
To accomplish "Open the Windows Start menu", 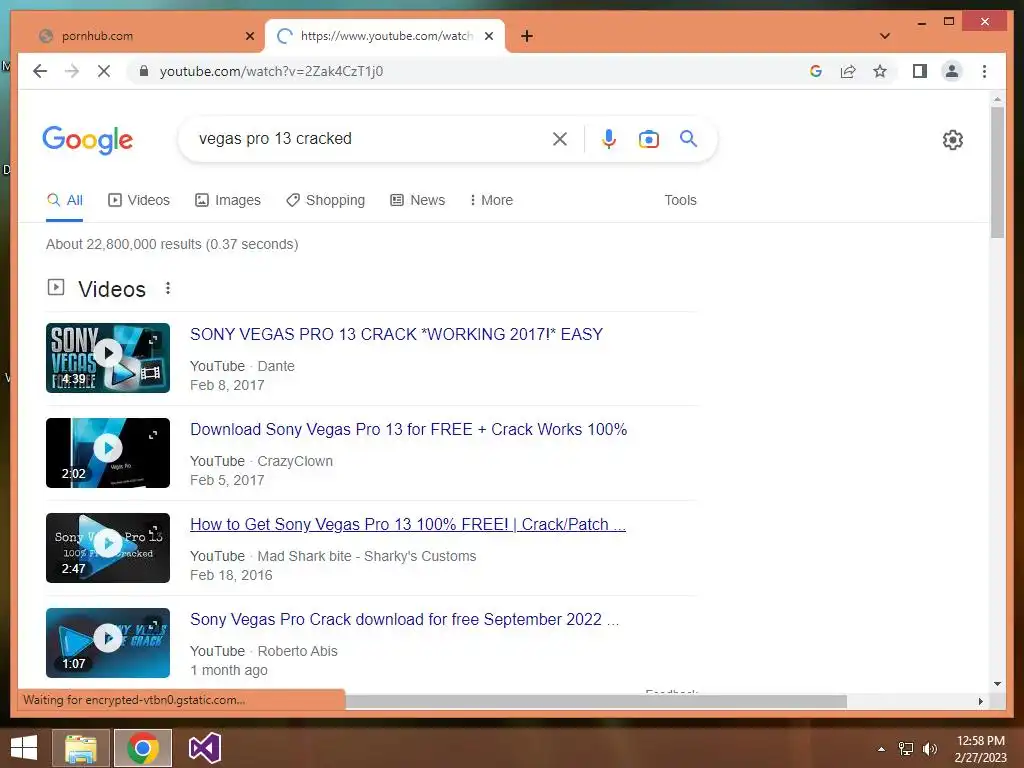I will [x=24, y=748].
